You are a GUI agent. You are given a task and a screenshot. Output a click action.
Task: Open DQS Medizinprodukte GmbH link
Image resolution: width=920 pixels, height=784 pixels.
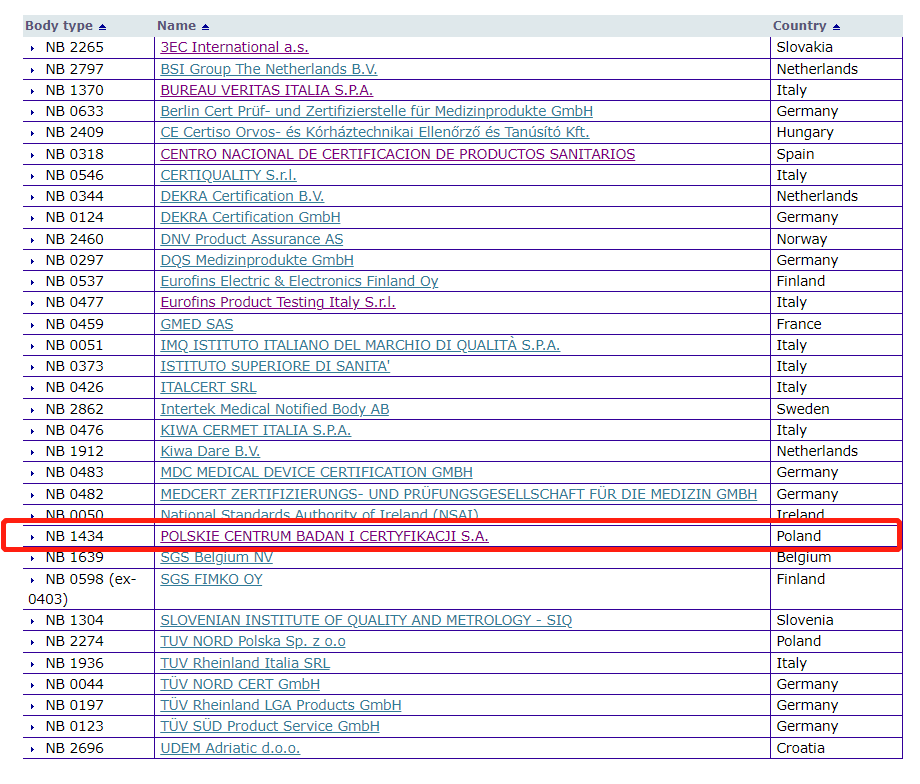257,260
